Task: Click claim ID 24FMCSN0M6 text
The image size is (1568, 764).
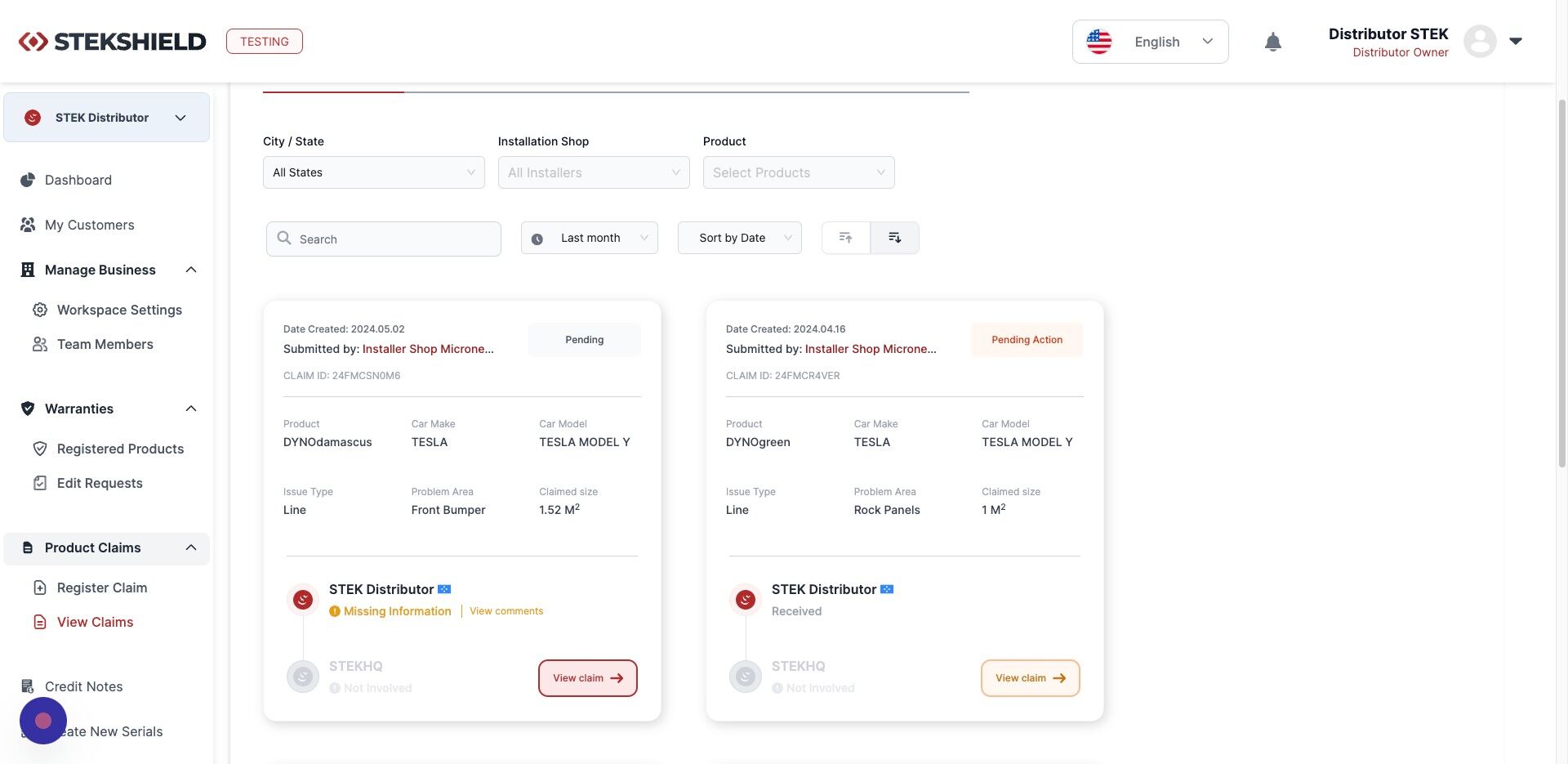Action: click(341, 376)
